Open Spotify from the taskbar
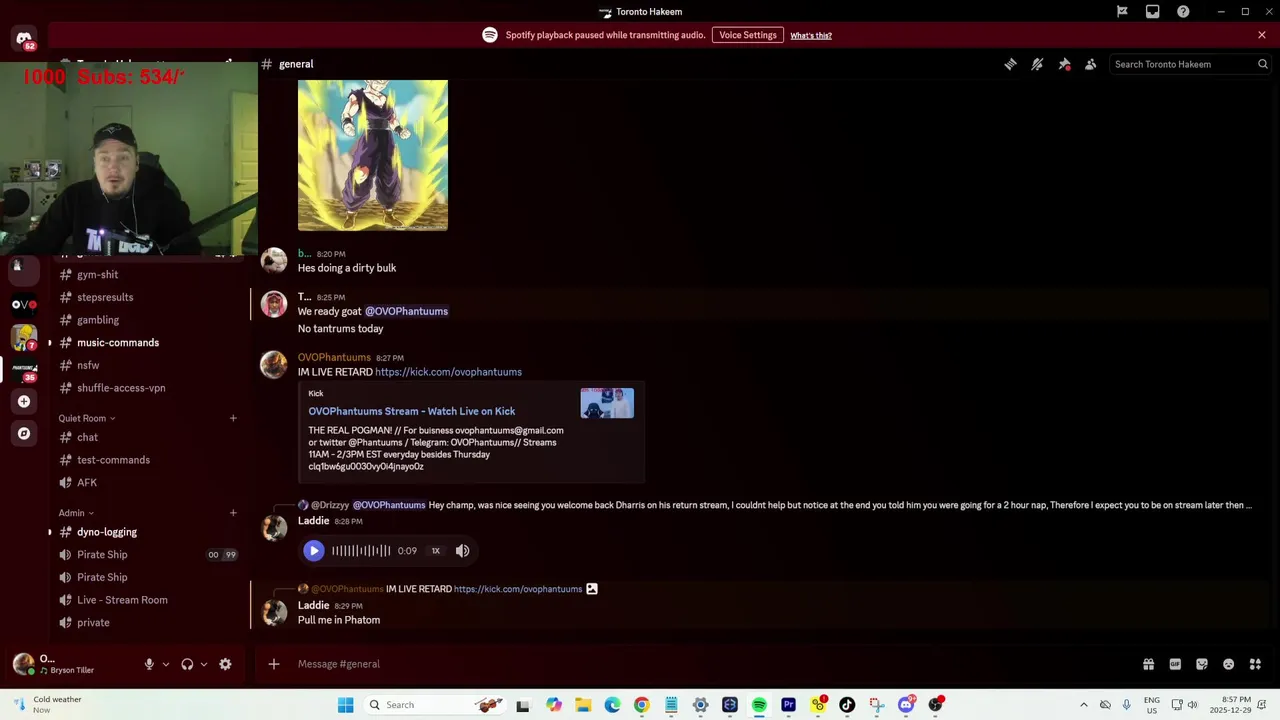The height and width of the screenshot is (720, 1280). tap(759, 705)
